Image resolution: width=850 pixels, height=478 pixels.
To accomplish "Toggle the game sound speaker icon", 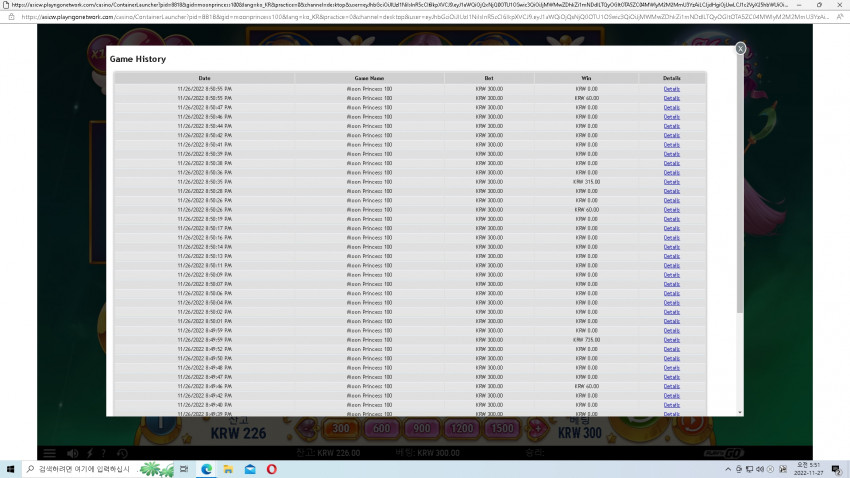I will (72, 453).
